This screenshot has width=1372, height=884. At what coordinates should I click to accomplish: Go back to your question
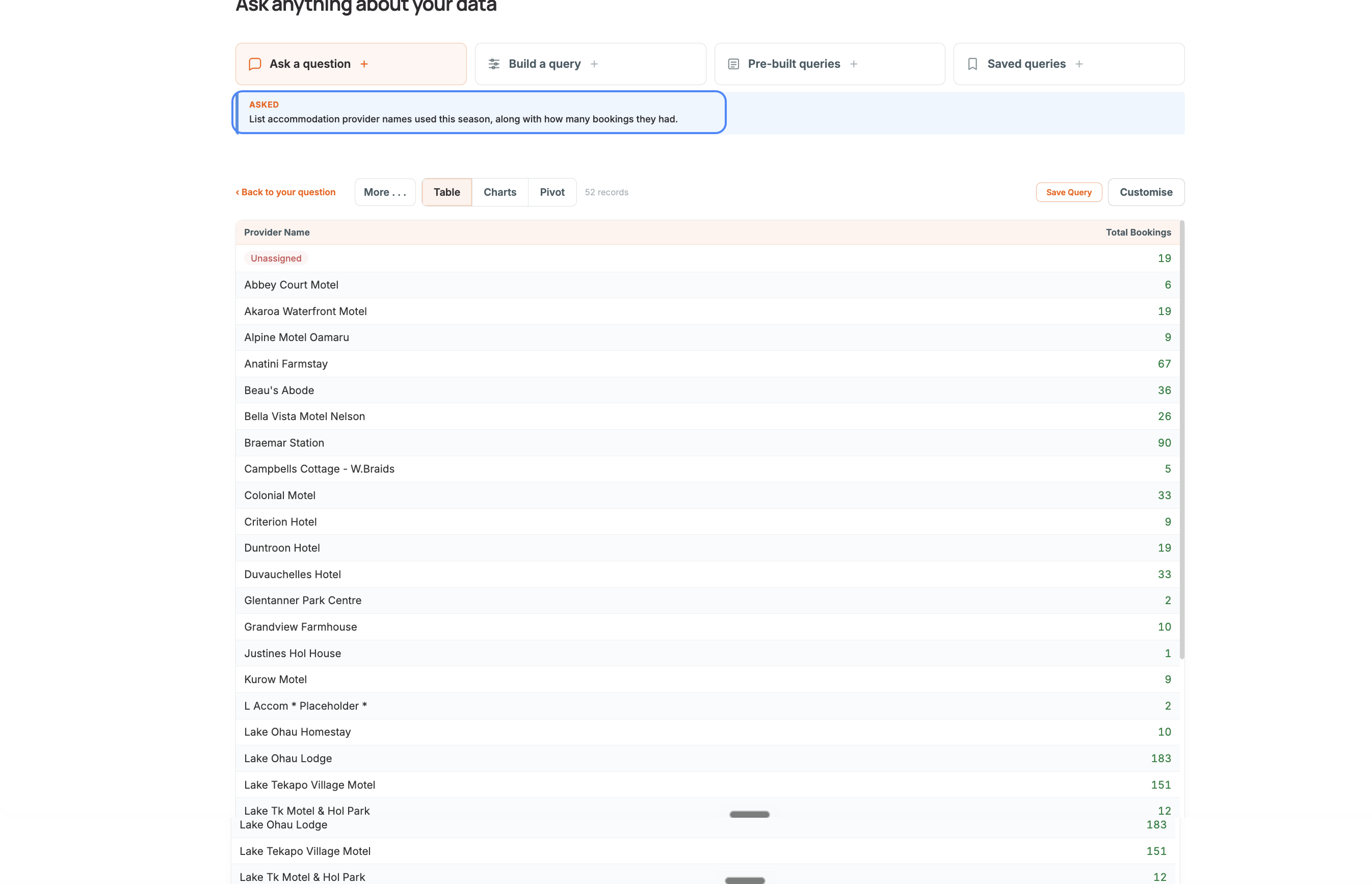[x=285, y=192]
